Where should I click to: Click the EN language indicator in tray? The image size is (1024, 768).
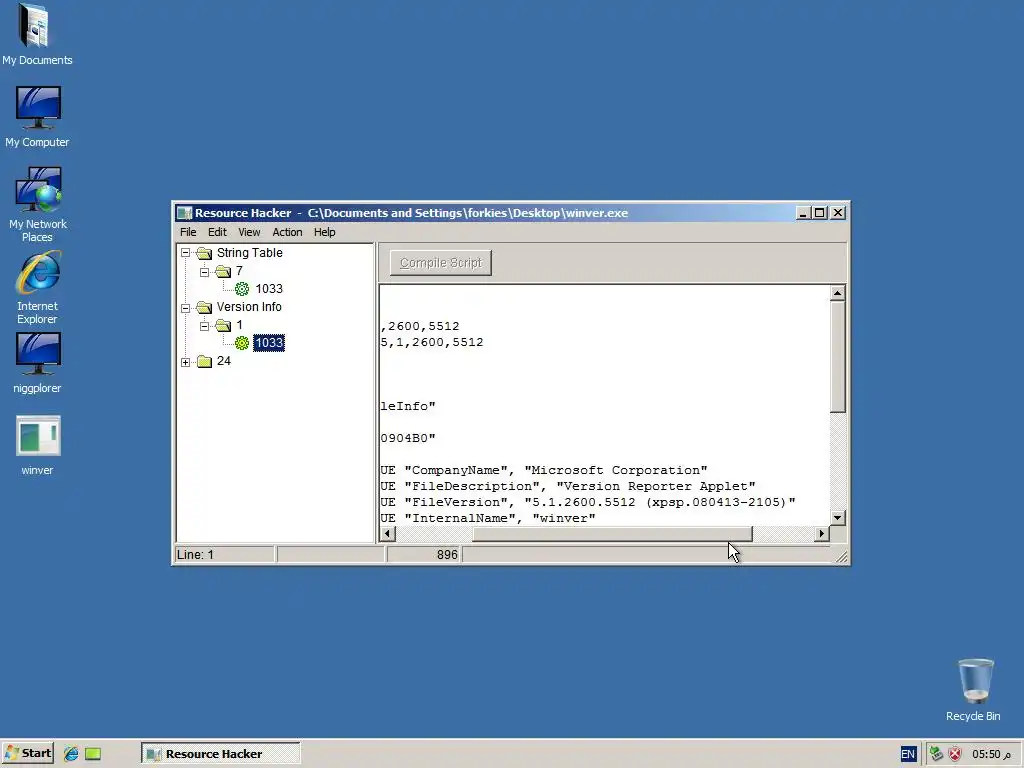[x=908, y=754]
